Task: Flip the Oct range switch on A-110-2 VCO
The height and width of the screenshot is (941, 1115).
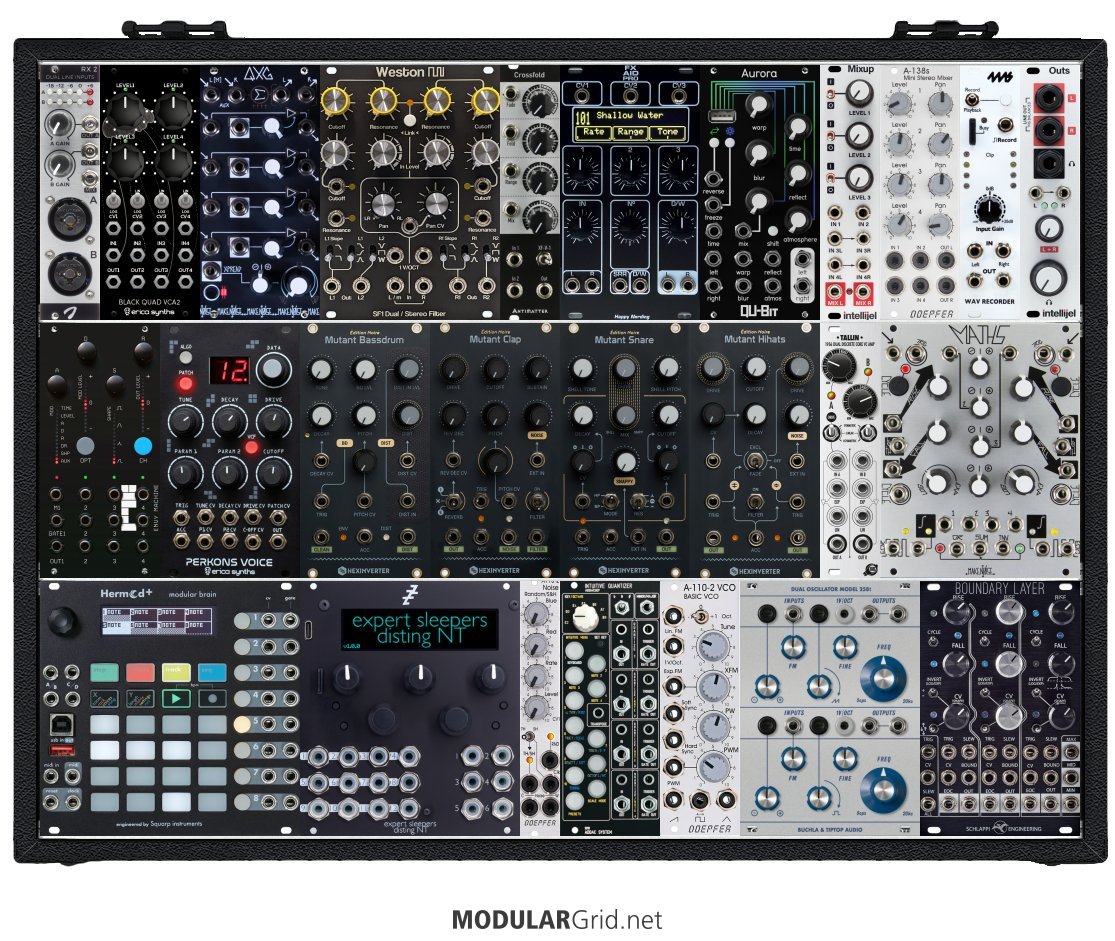Action: click(x=700, y=617)
